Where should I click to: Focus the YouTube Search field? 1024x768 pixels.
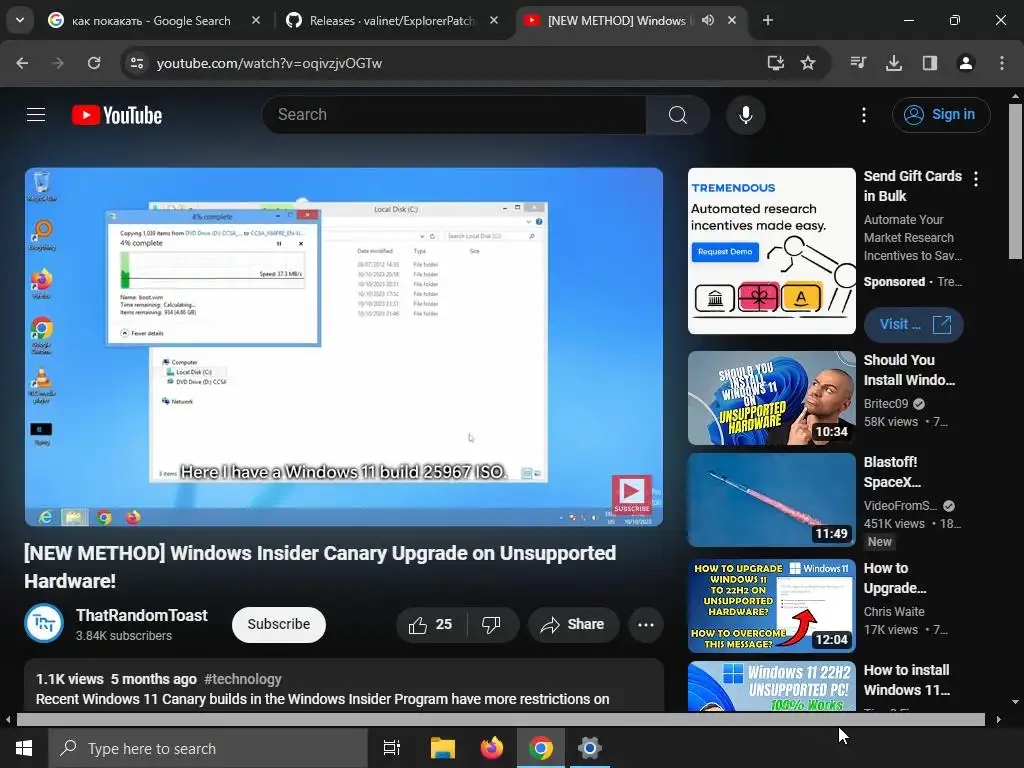click(x=454, y=115)
